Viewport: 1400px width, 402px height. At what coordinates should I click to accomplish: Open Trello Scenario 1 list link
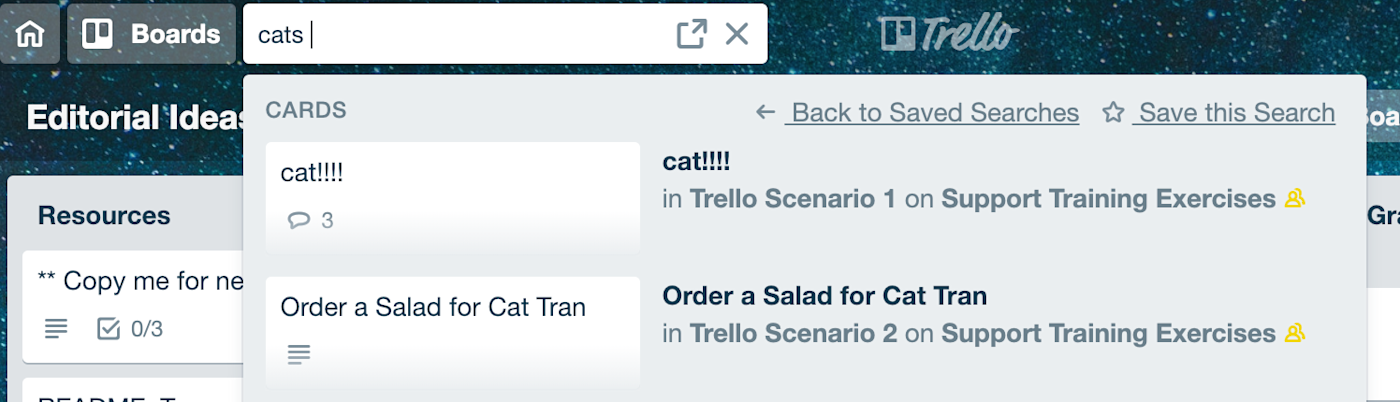793,199
